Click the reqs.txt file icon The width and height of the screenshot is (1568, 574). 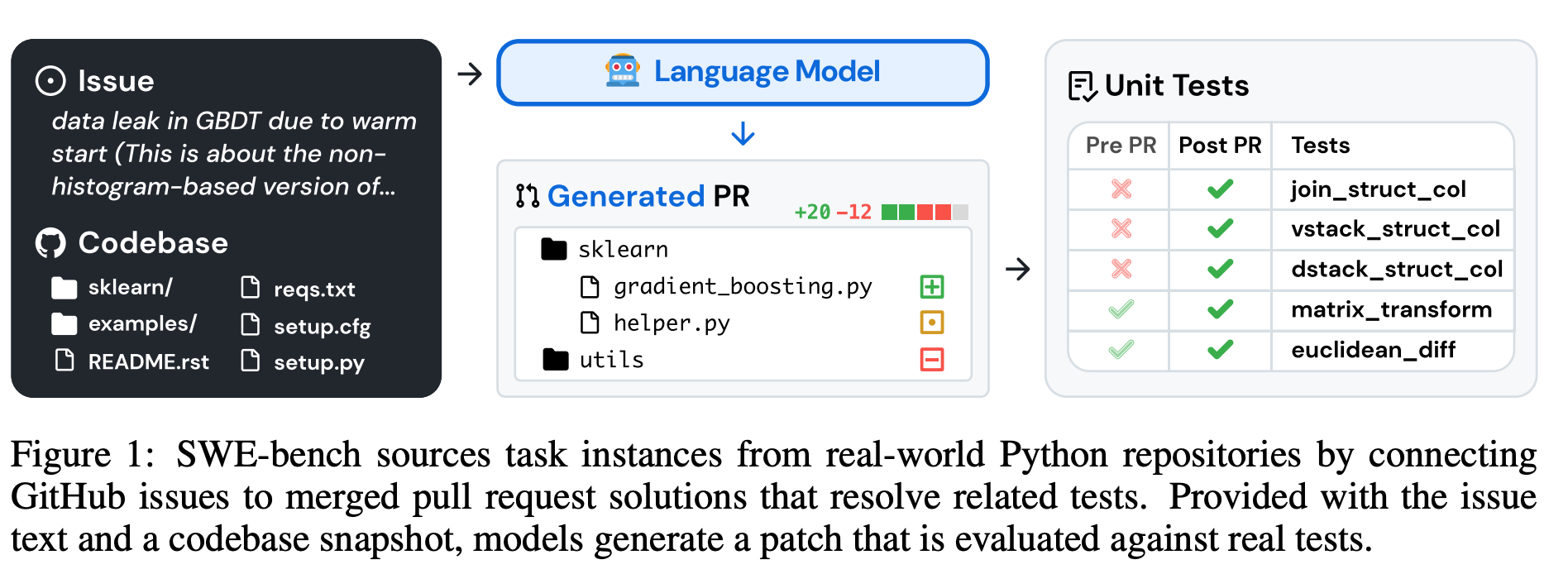pos(250,287)
